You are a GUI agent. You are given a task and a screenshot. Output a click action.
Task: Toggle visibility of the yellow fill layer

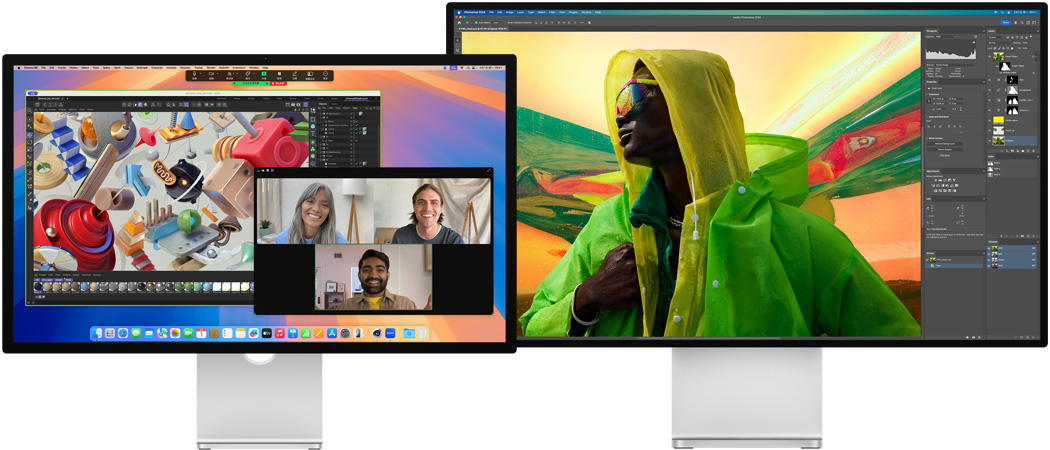(x=989, y=120)
